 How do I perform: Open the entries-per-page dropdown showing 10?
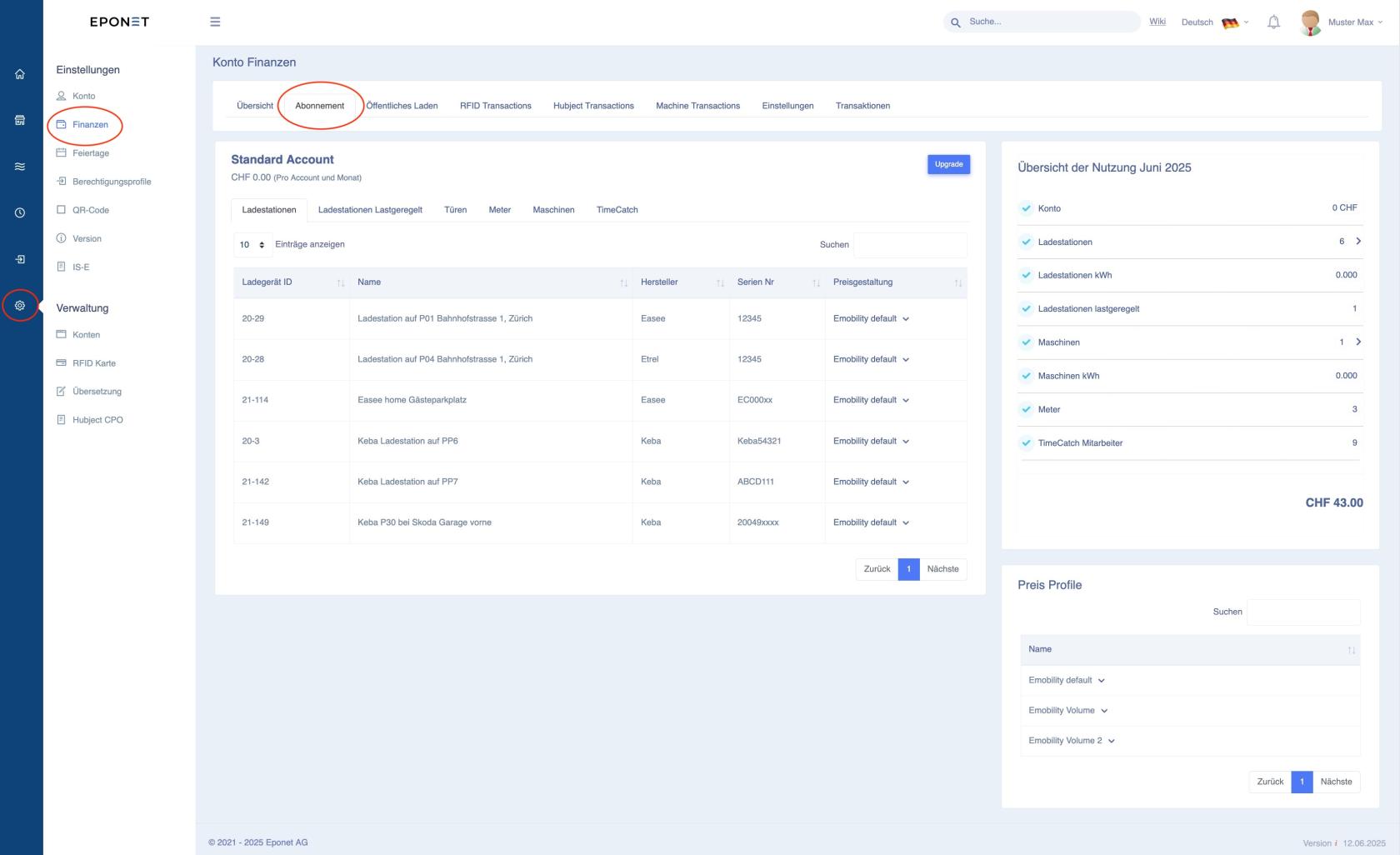click(252, 244)
